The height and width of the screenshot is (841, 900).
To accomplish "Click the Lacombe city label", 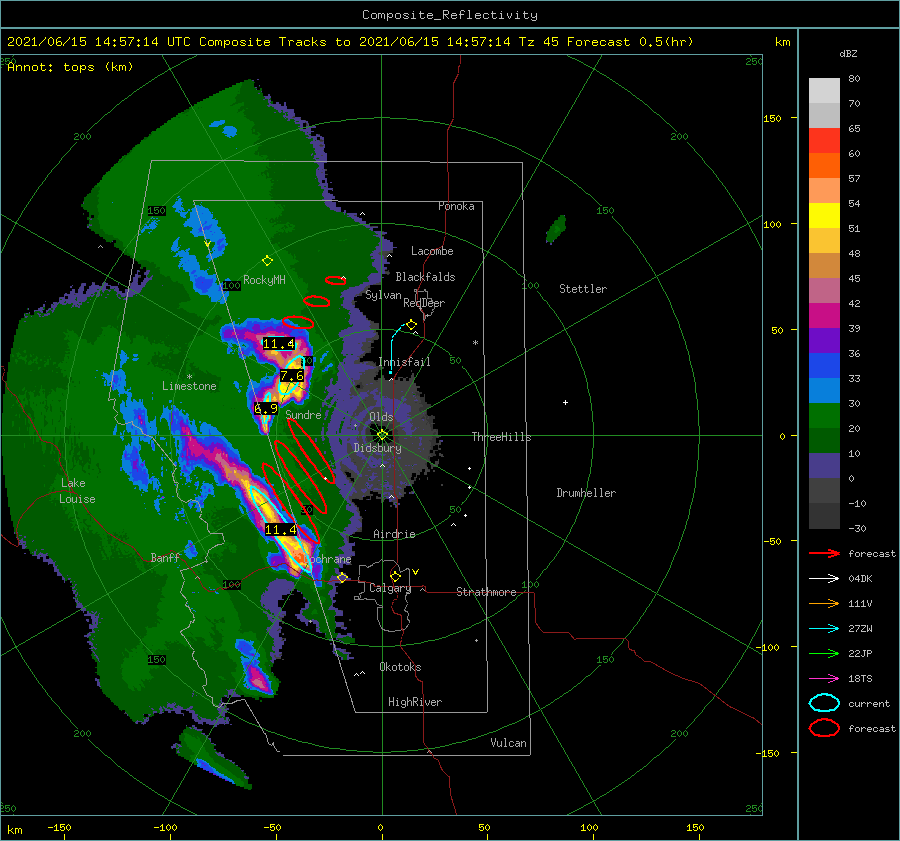I will tap(432, 251).
